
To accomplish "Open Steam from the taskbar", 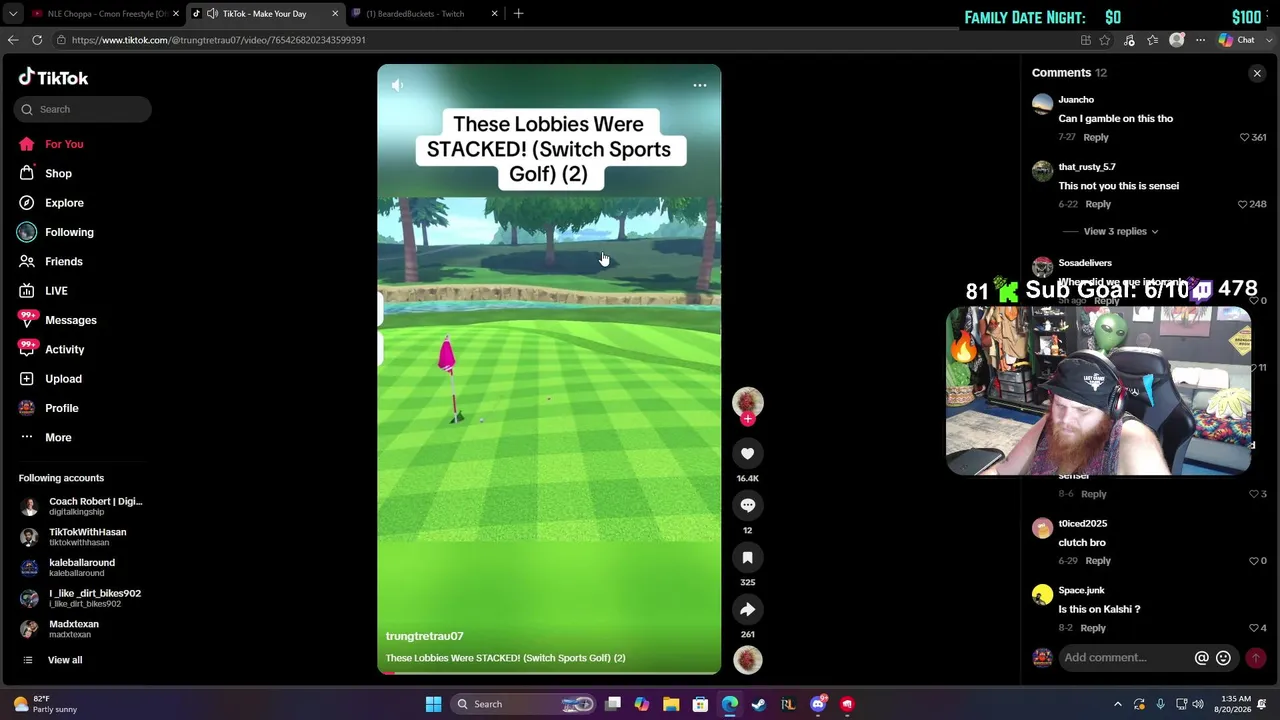I will pyautogui.click(x=759, y=704).
